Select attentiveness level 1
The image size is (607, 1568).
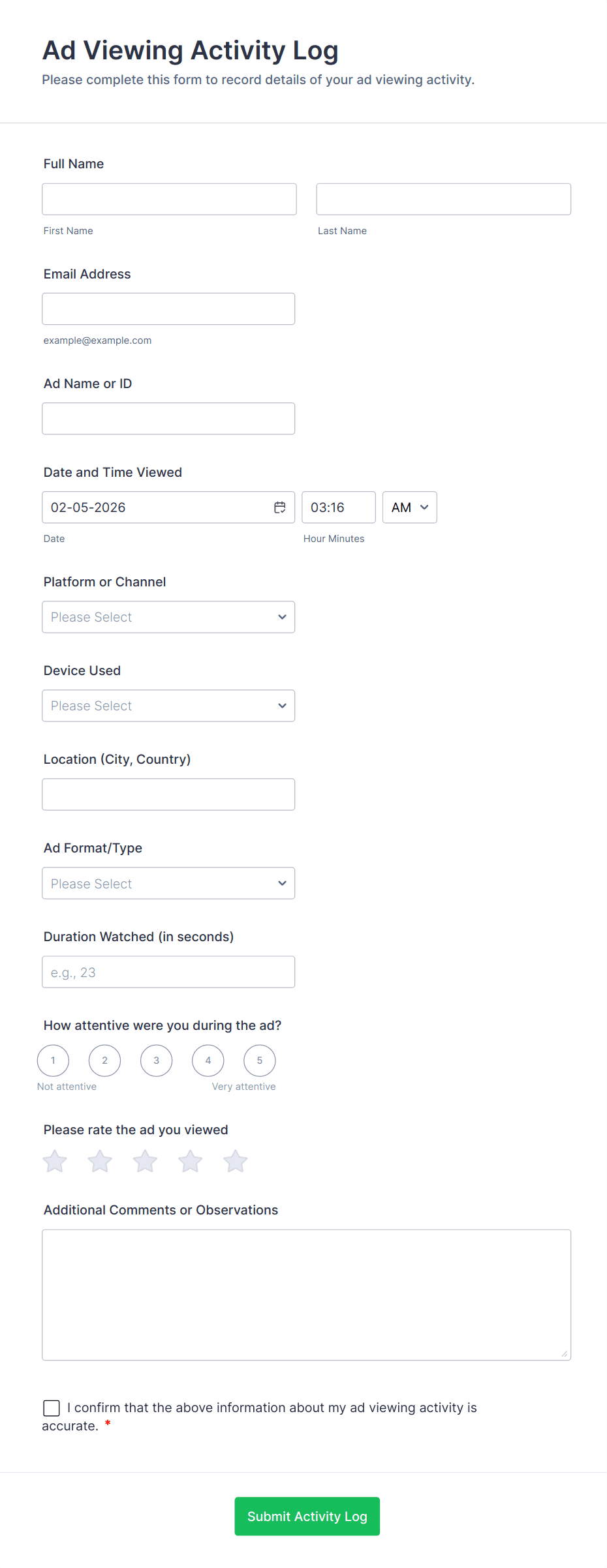click(53, 1061)
